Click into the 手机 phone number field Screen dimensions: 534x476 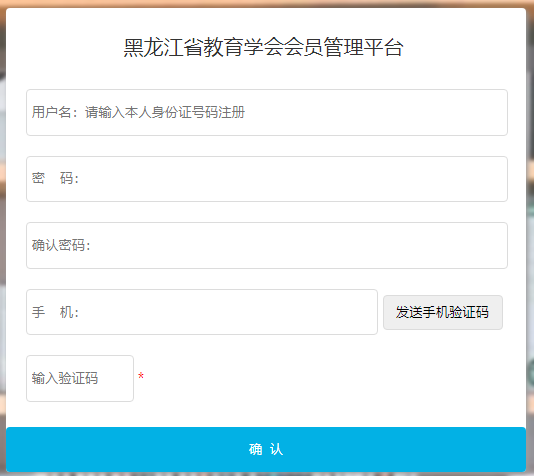pos(202,312)
